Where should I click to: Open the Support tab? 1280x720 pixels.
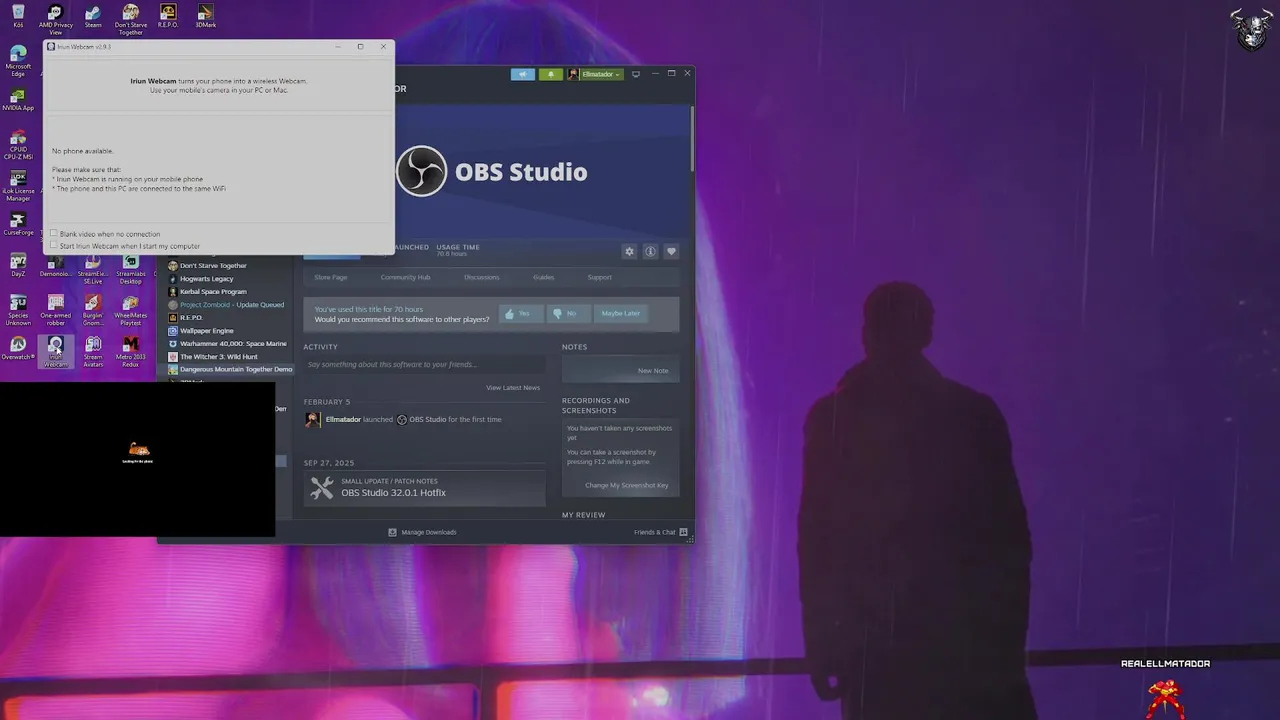pyautogui.click(x=599, y=277)
